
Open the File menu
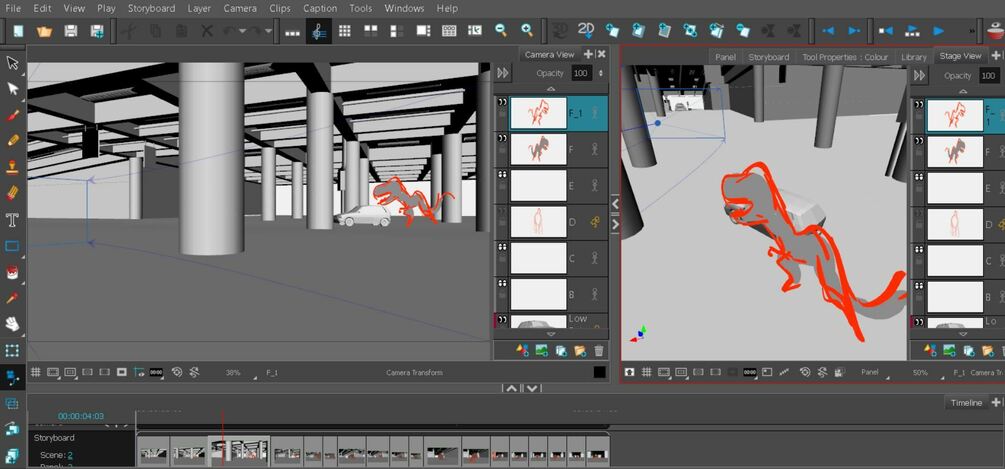coord(13,8)
